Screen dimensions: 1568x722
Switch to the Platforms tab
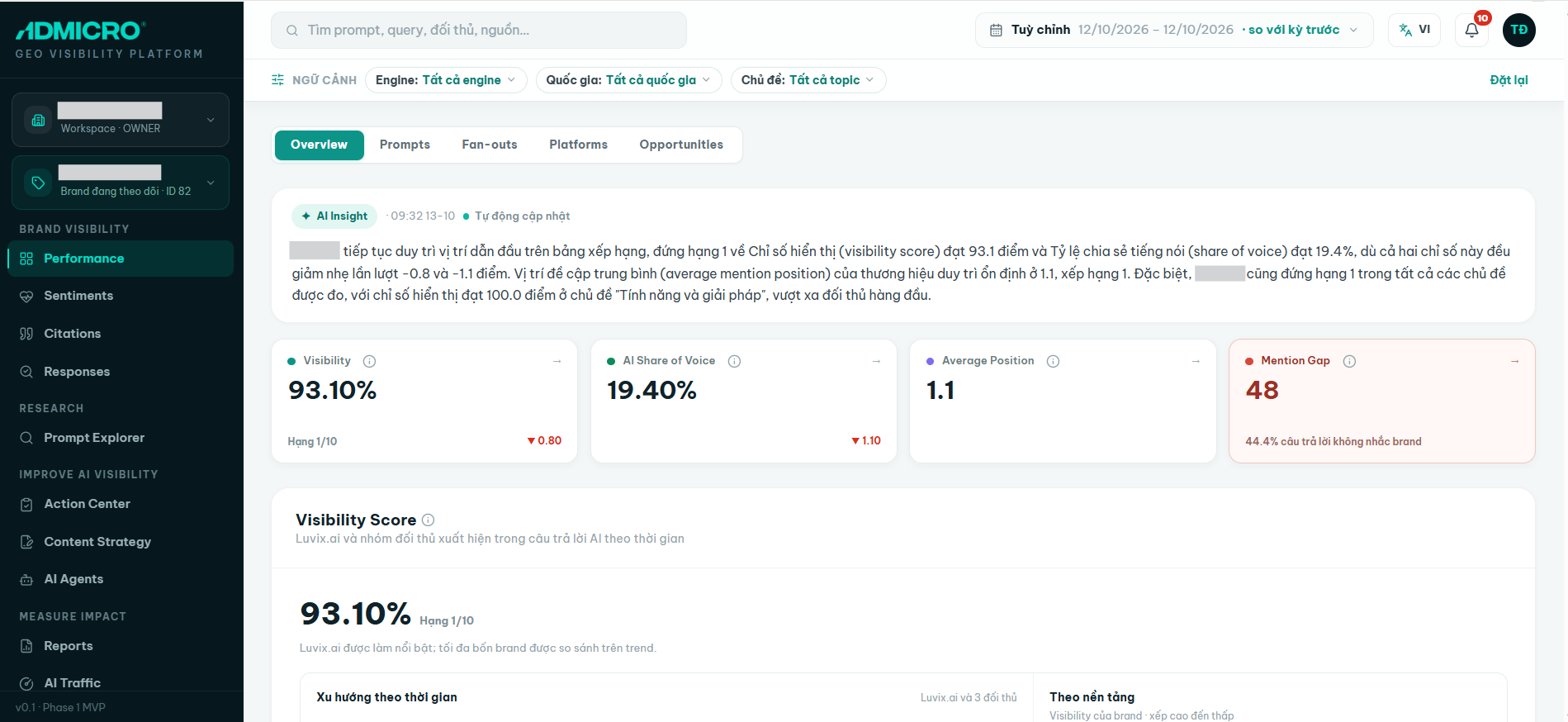(578, 145)
